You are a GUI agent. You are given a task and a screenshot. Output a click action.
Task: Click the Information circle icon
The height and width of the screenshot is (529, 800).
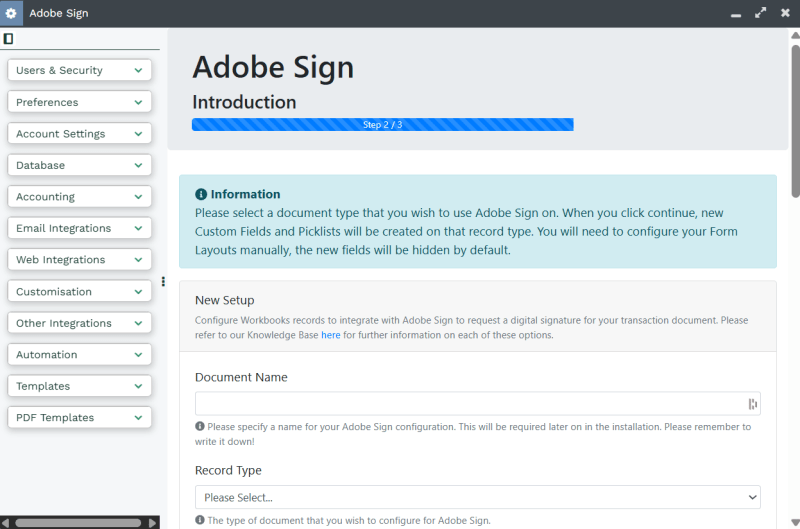201,194
